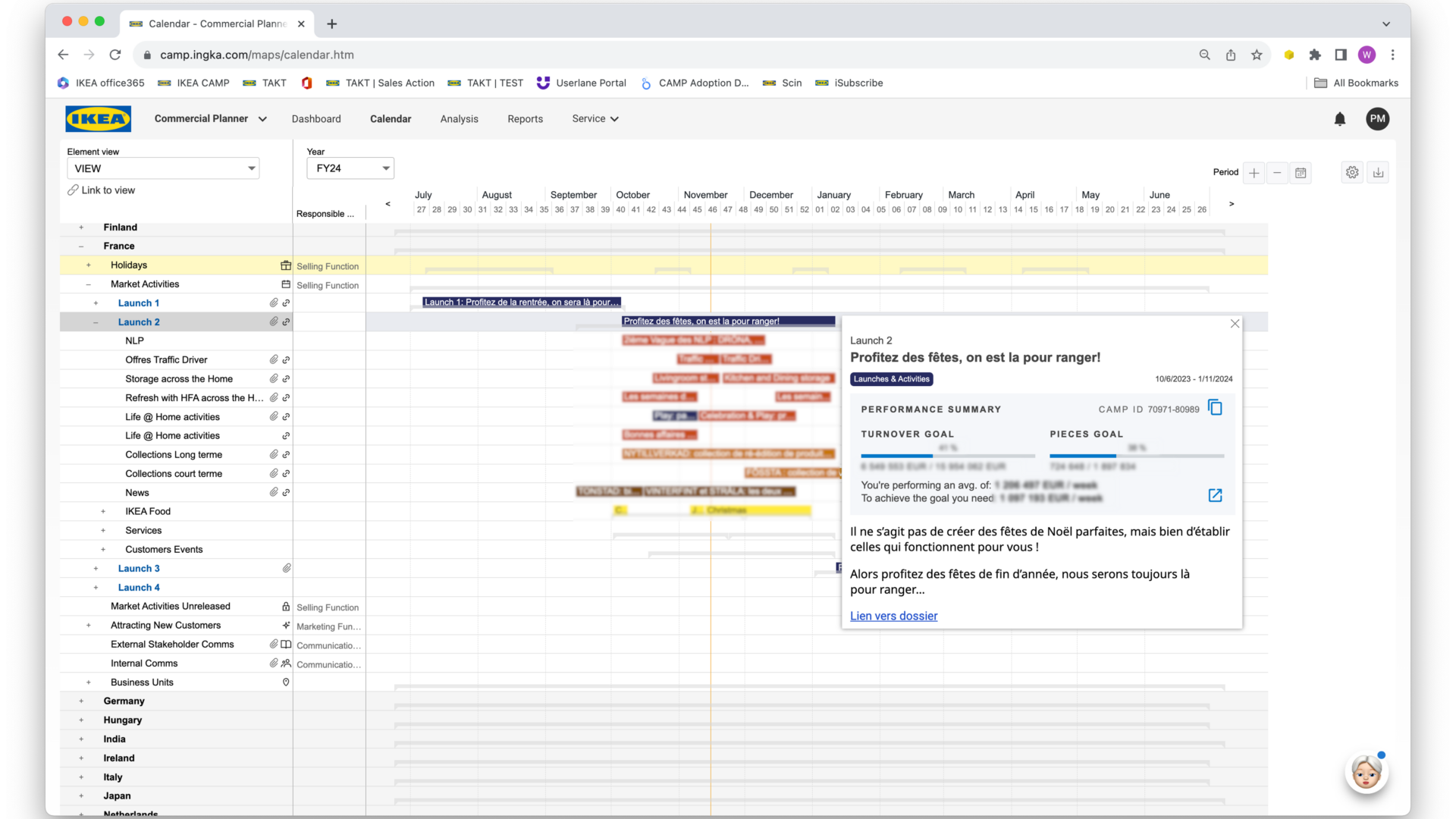Open a new browser tab
This screenshot has width=1456, height=819.
coord(331,24)
